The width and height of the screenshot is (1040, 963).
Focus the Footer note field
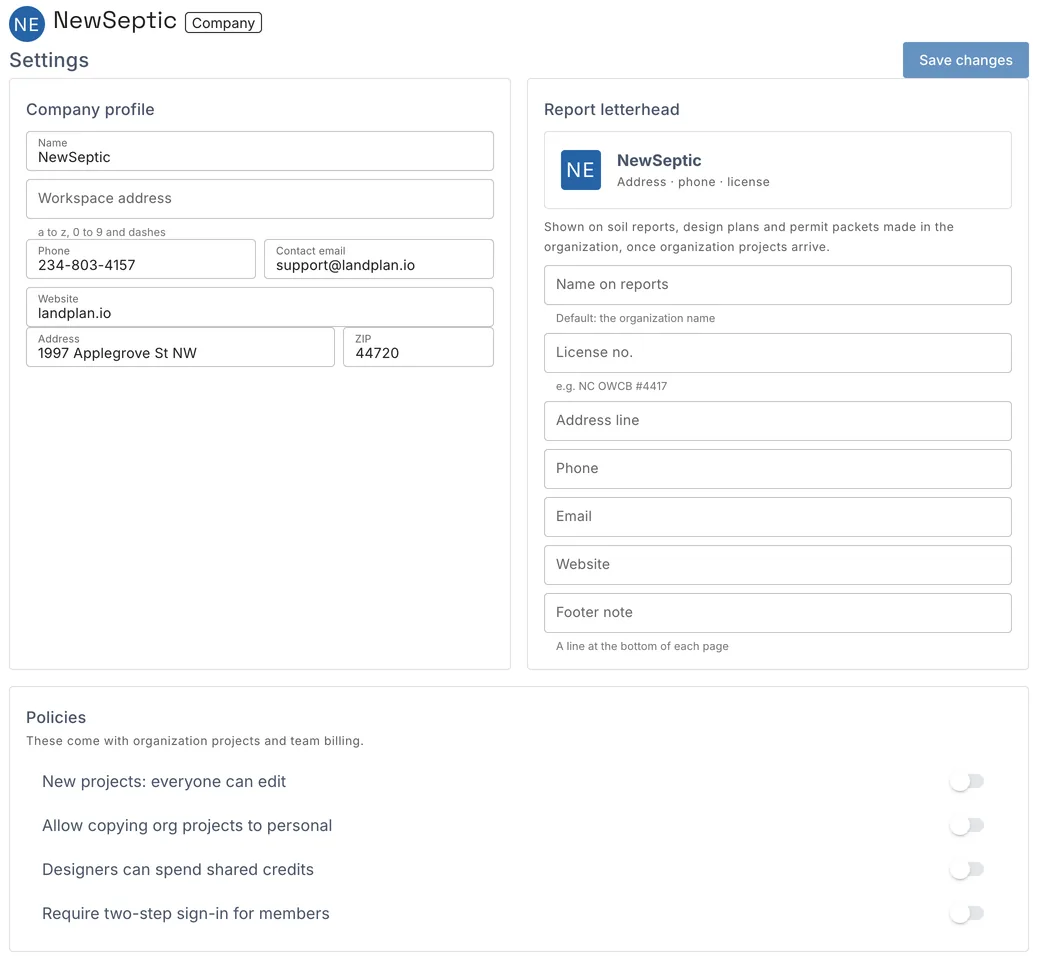tap(777, 613)
